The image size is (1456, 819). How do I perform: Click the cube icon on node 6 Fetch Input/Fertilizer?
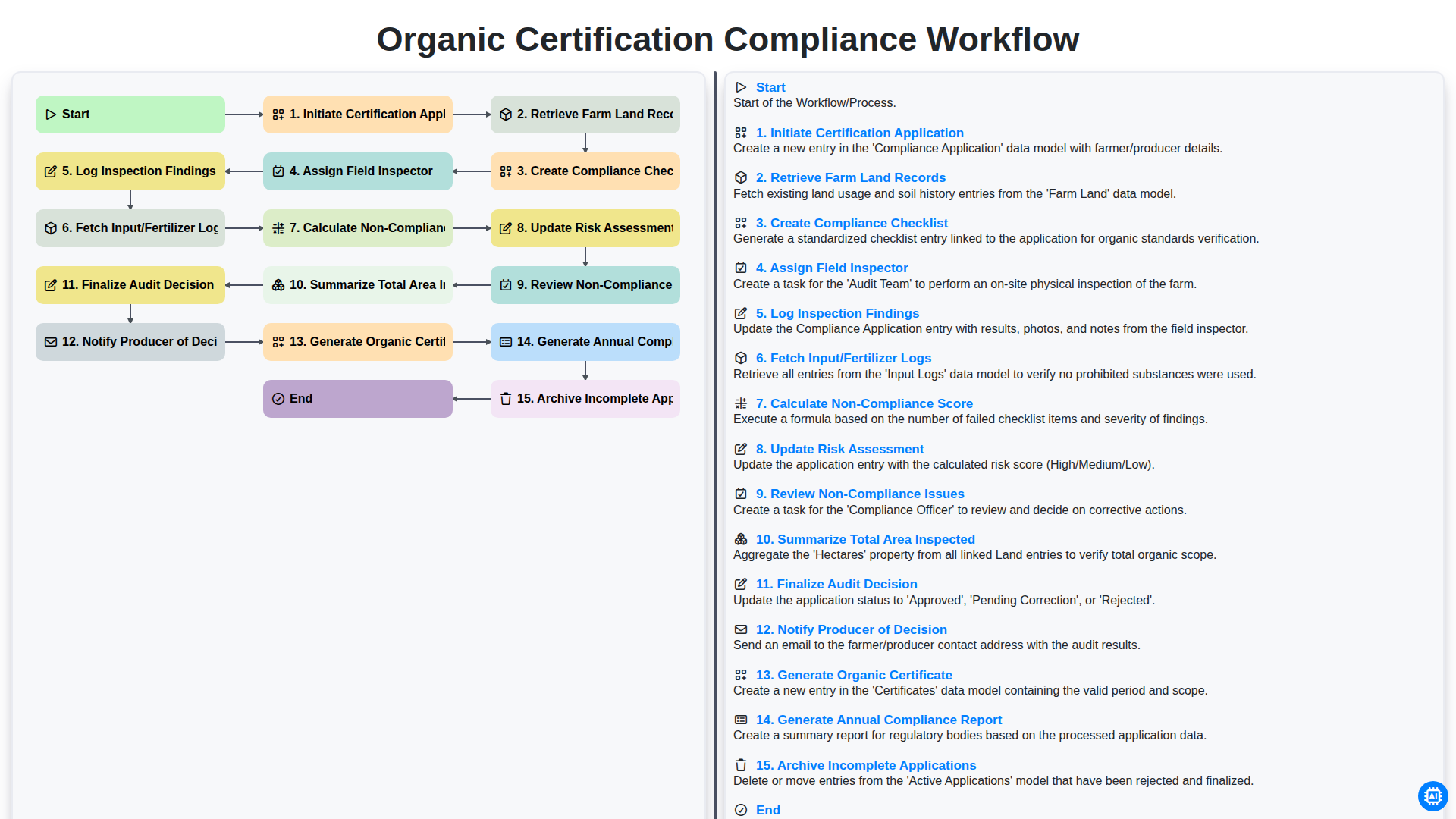pyautogui.click(x=51, y=228)
